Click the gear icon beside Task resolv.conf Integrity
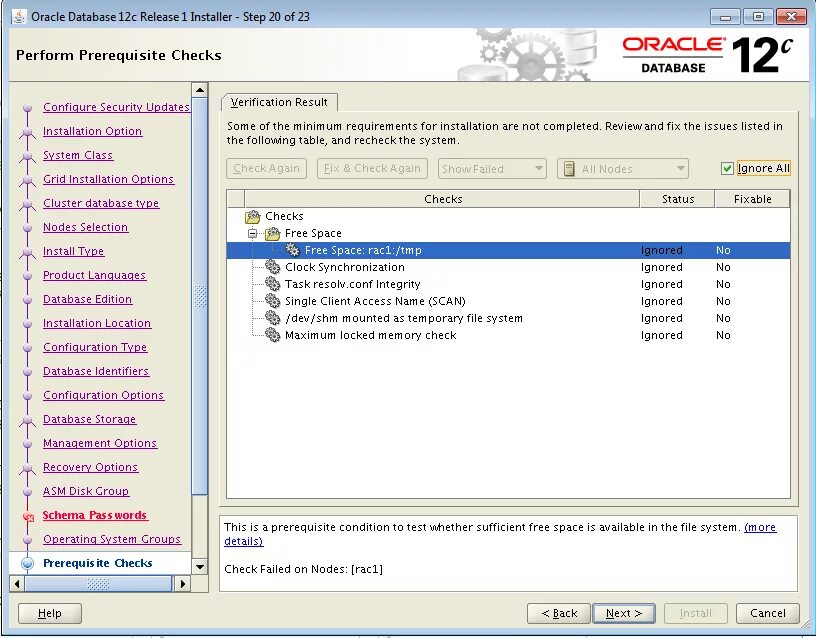The image size is (816, 638). click(x=272, y=284)
